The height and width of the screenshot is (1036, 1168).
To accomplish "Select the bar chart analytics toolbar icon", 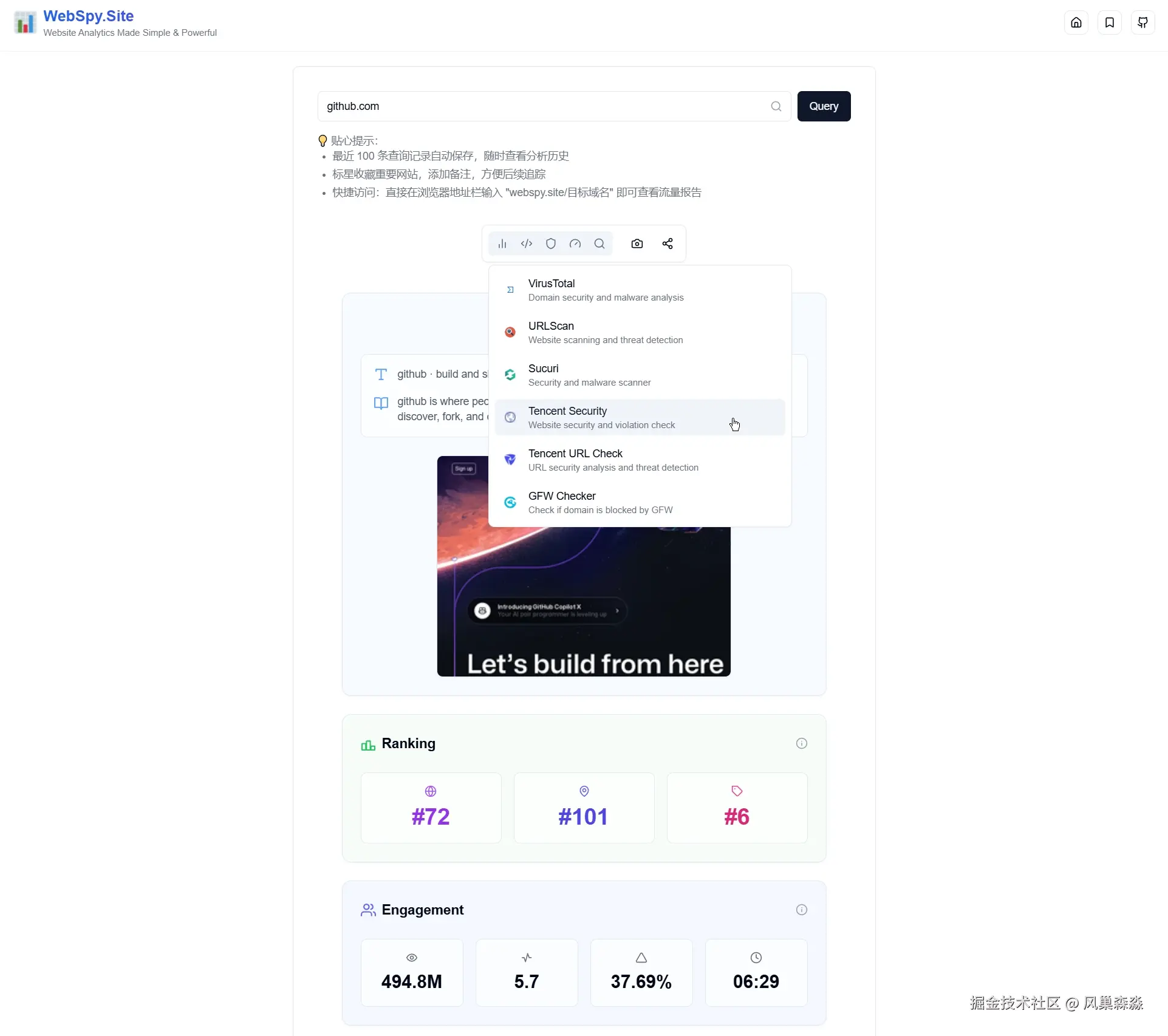I will (502, 244).
